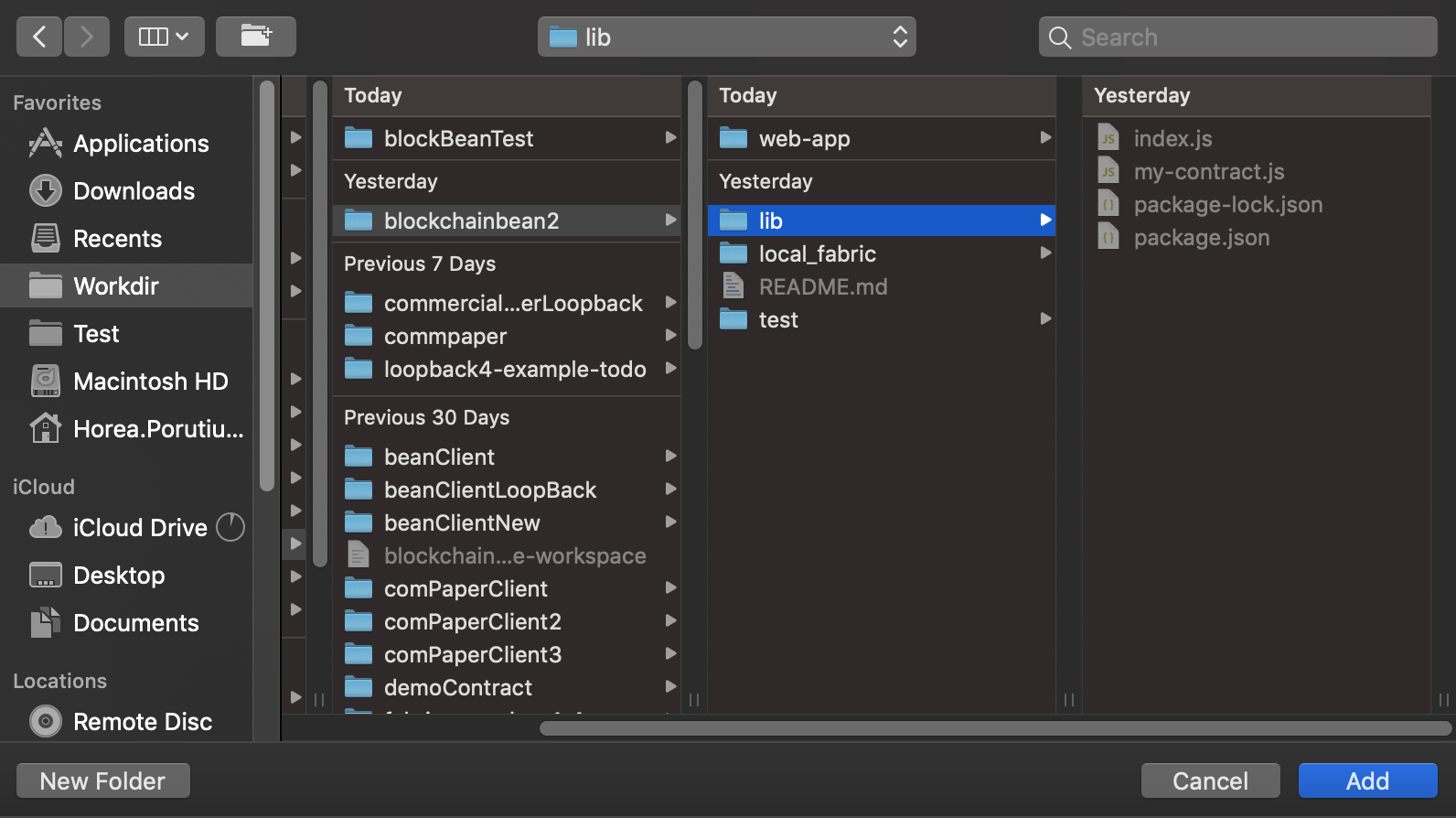
Task: Click the Cancel button
Action: [1211, 780]
